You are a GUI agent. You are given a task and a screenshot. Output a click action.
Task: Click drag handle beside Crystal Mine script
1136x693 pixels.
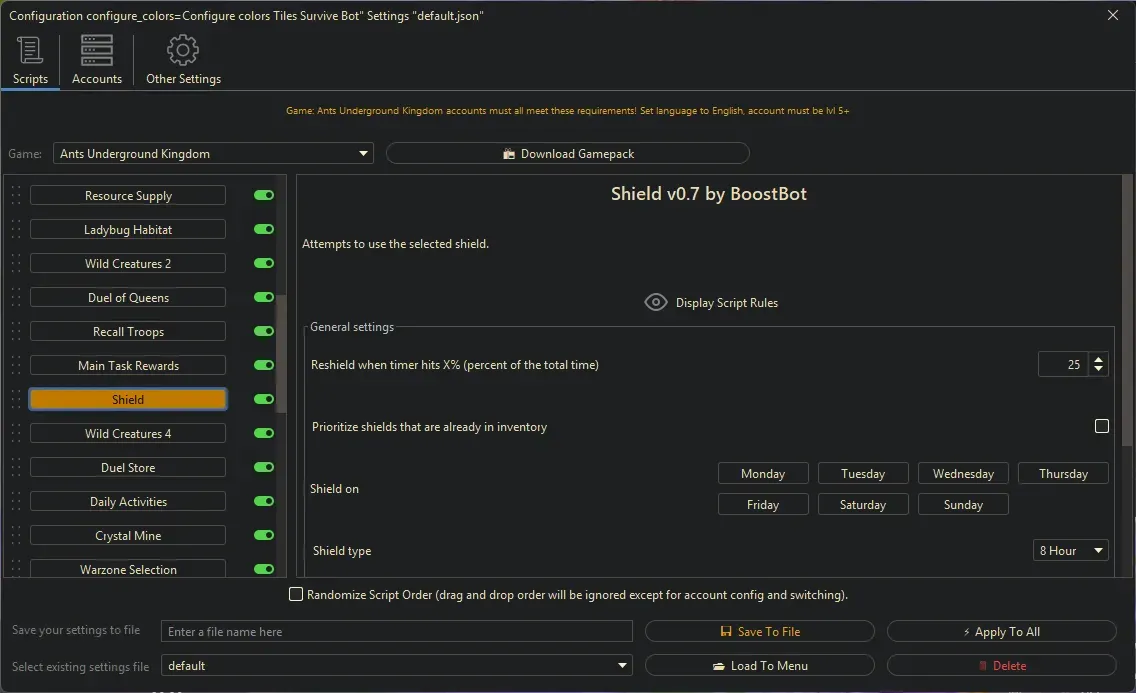click(15, 536)
